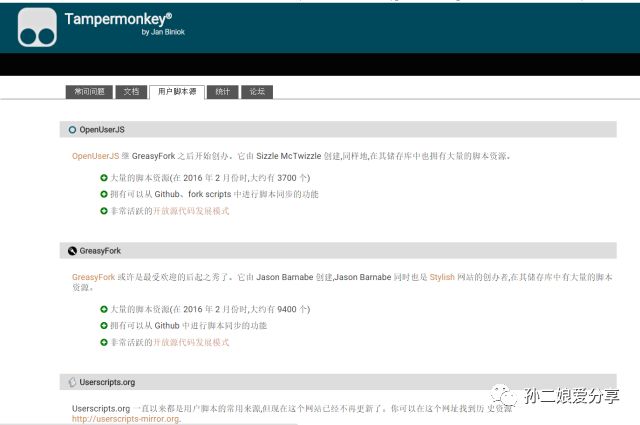Viewport: 640px width, 425px height.
Task: Click the 3700 scripts count line
Action: (210, 178)
